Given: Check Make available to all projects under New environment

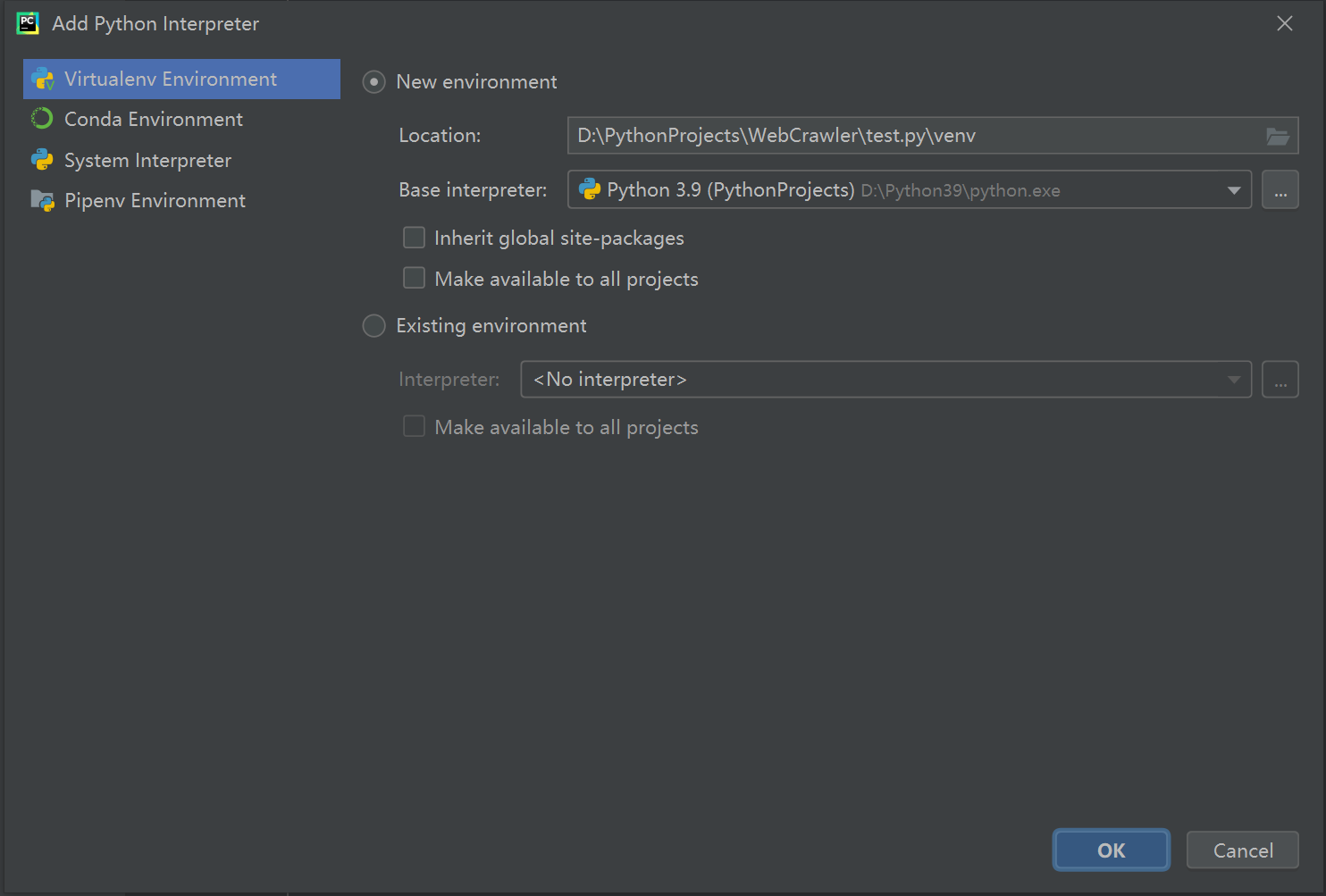Looking at the screenshot, I should [x=414, y=278].
